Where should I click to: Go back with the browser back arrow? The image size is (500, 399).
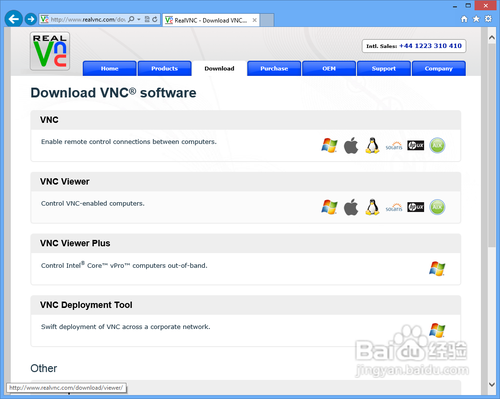(14, 19)
